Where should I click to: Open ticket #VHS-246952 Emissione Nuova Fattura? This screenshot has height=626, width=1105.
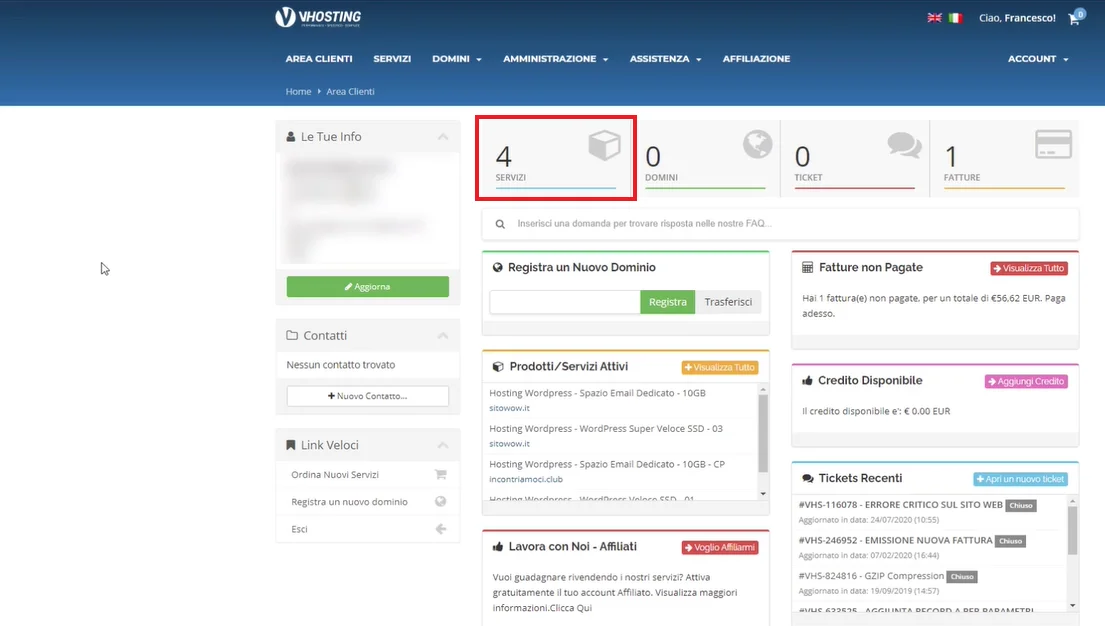click(895, 540)
